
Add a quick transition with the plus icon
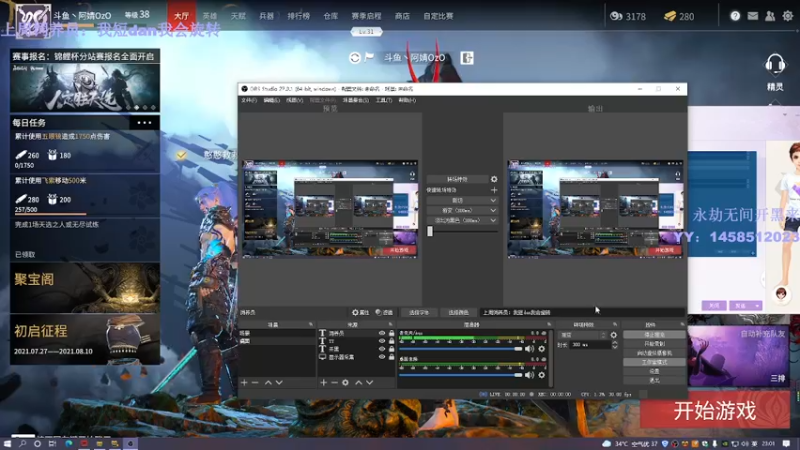tap(494, 190)
